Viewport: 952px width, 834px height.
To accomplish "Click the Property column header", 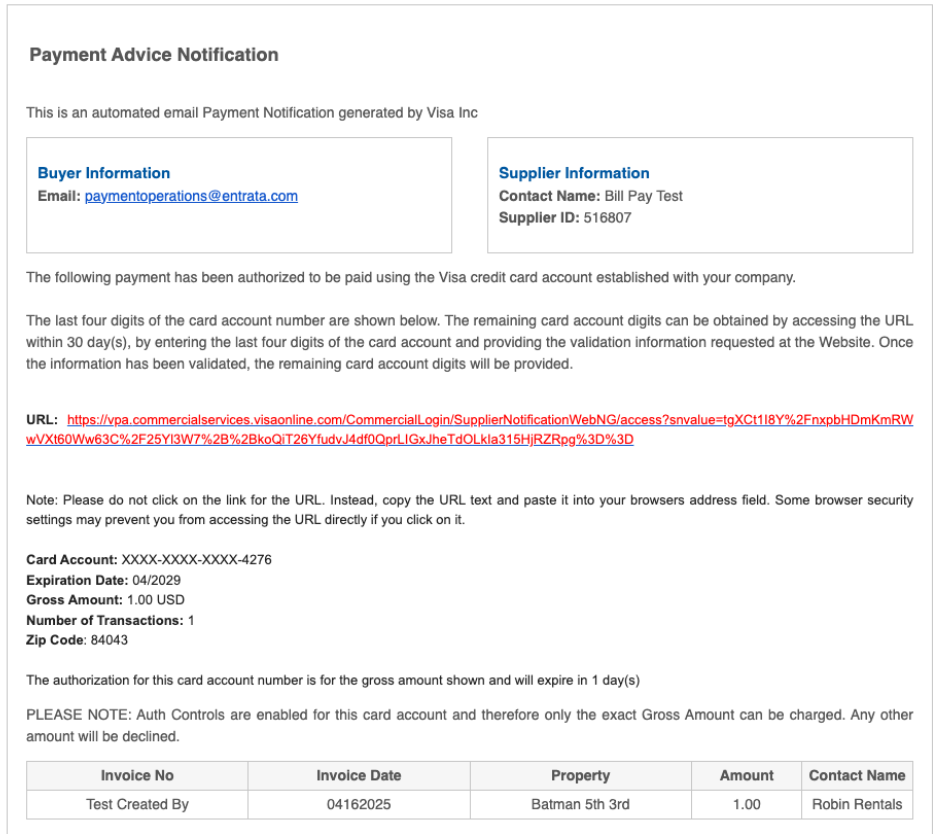I will (580, 775).
